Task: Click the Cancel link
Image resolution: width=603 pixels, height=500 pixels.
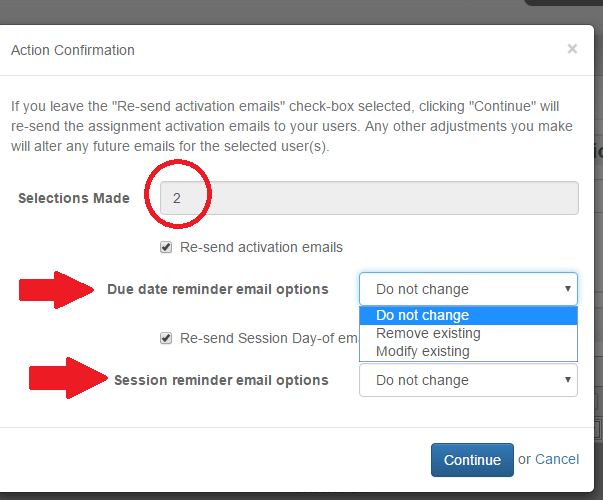Action: coord(557,459)
